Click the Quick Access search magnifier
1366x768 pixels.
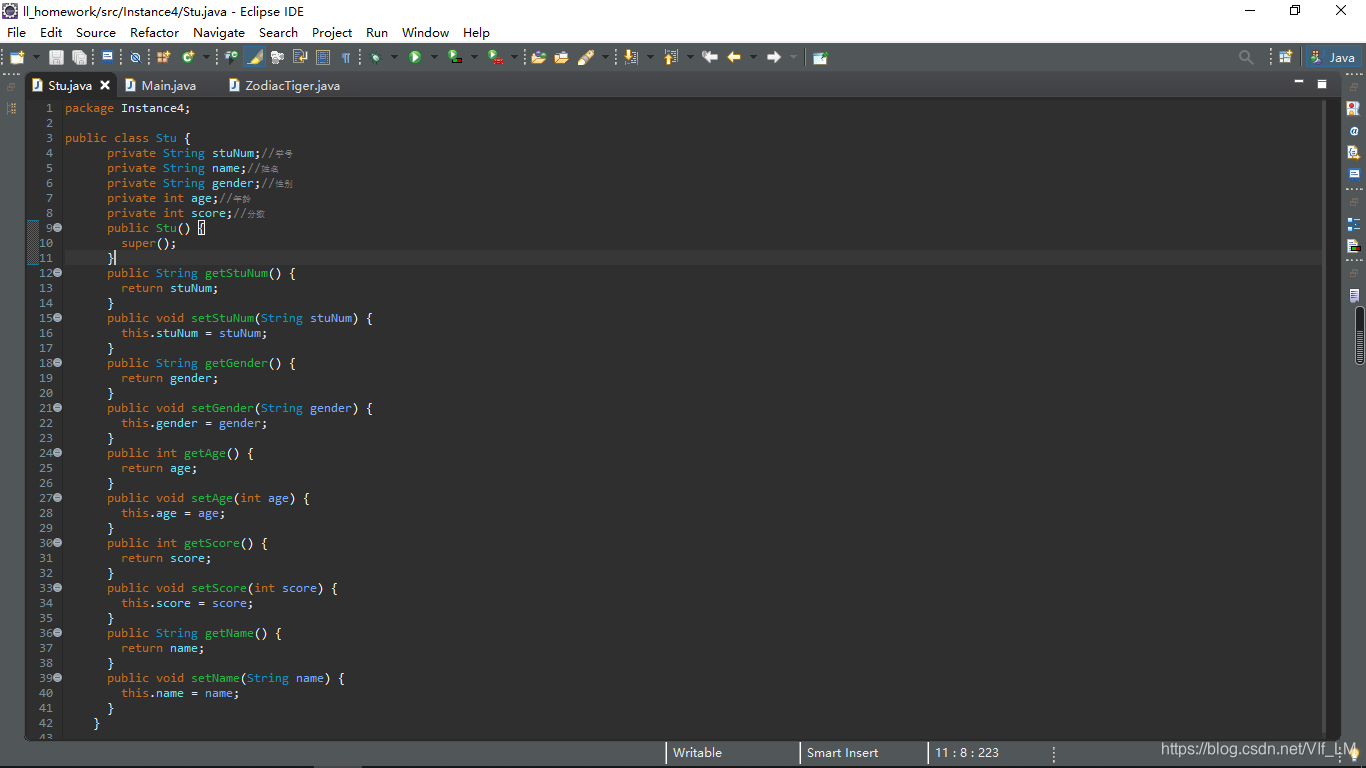tap(1246, 57)
